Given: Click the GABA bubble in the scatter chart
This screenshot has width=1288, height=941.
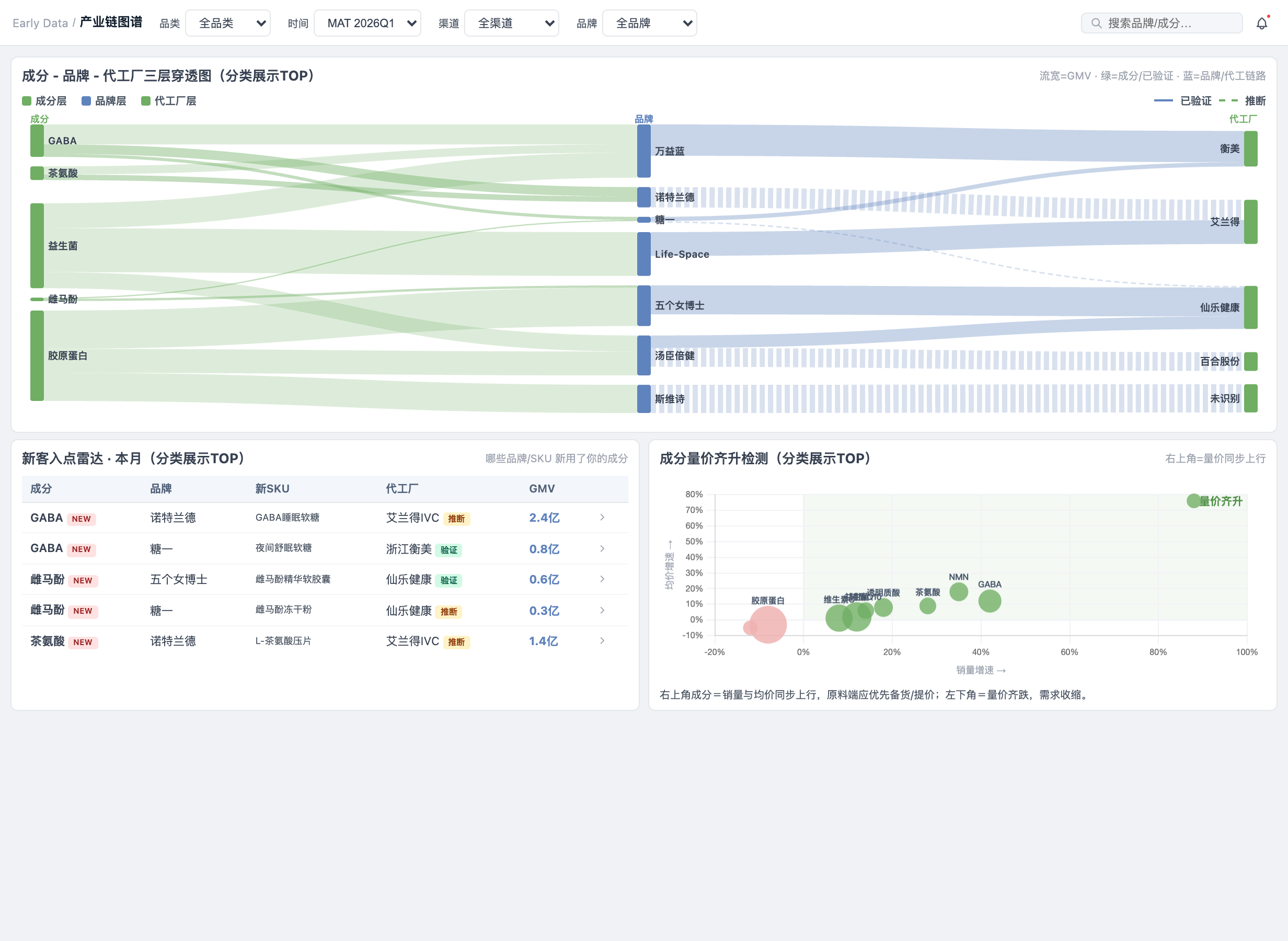Looking at the screenshot, I should pos(990,601).
